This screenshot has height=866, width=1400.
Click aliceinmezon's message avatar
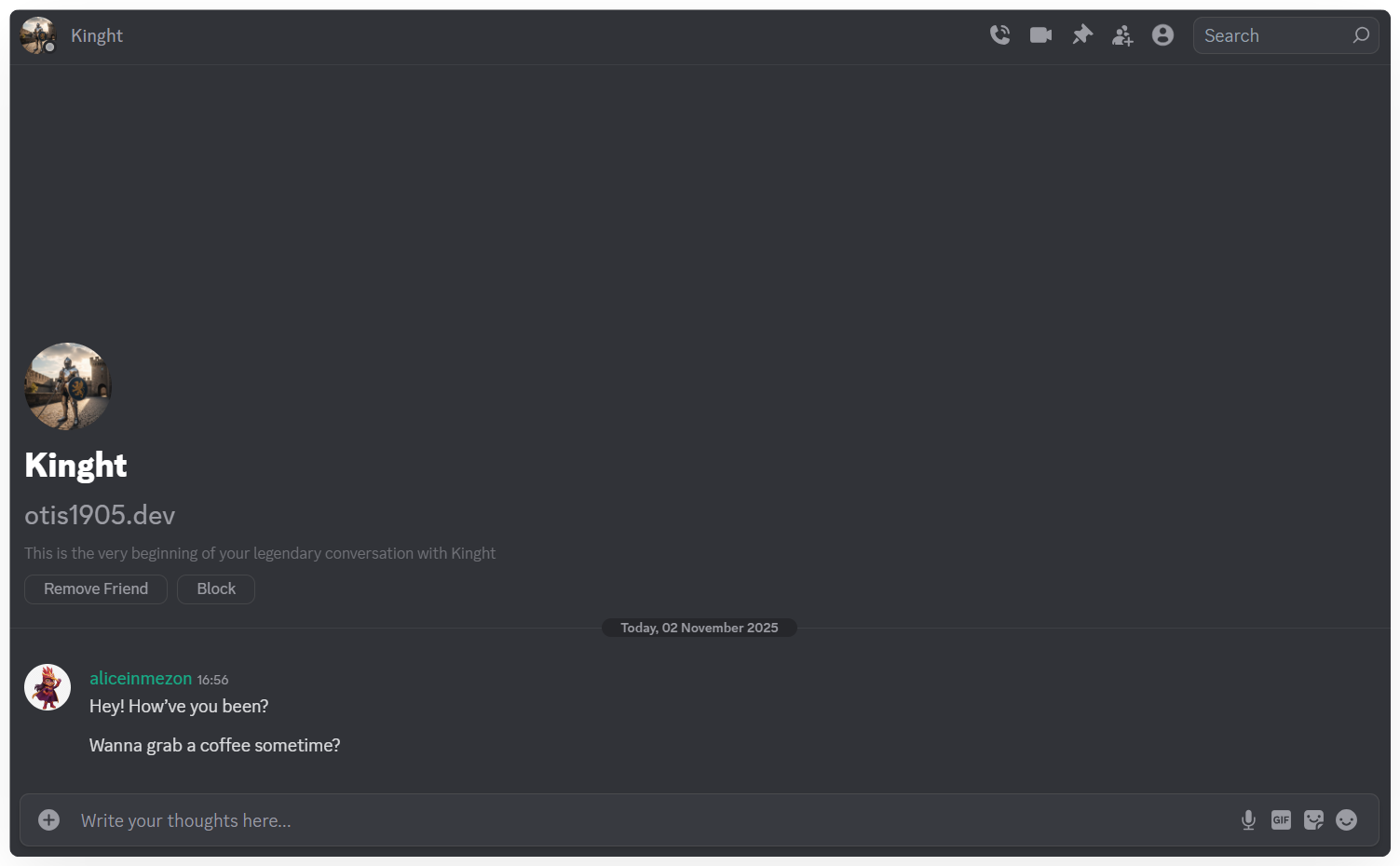tap(48, 687)
